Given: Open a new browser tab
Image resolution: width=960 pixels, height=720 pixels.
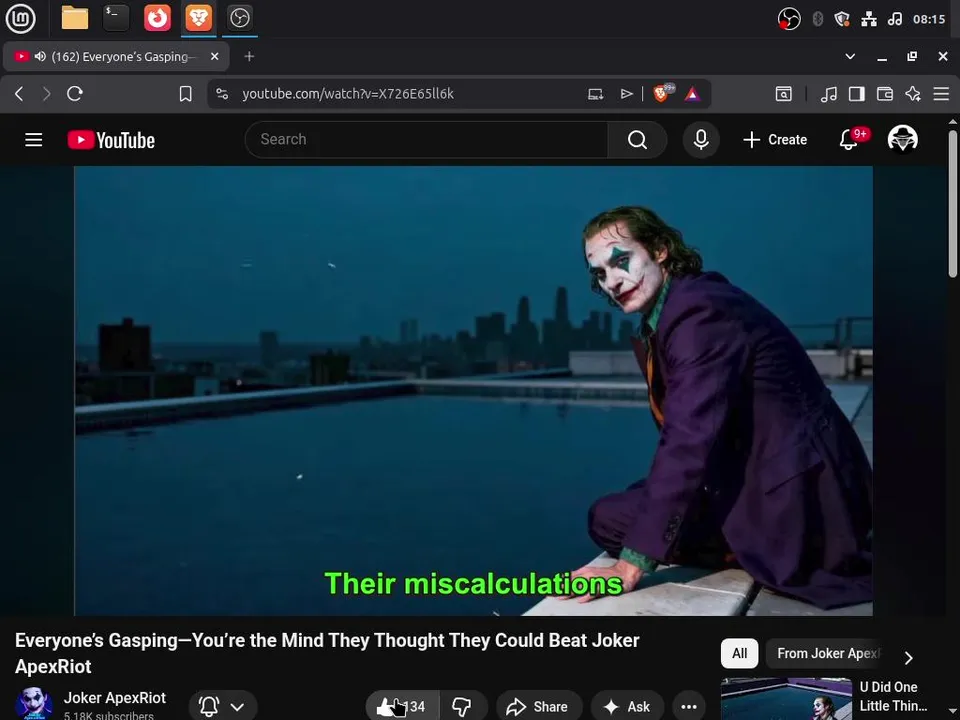Looking at the screenshot, I should pos(249,56).
